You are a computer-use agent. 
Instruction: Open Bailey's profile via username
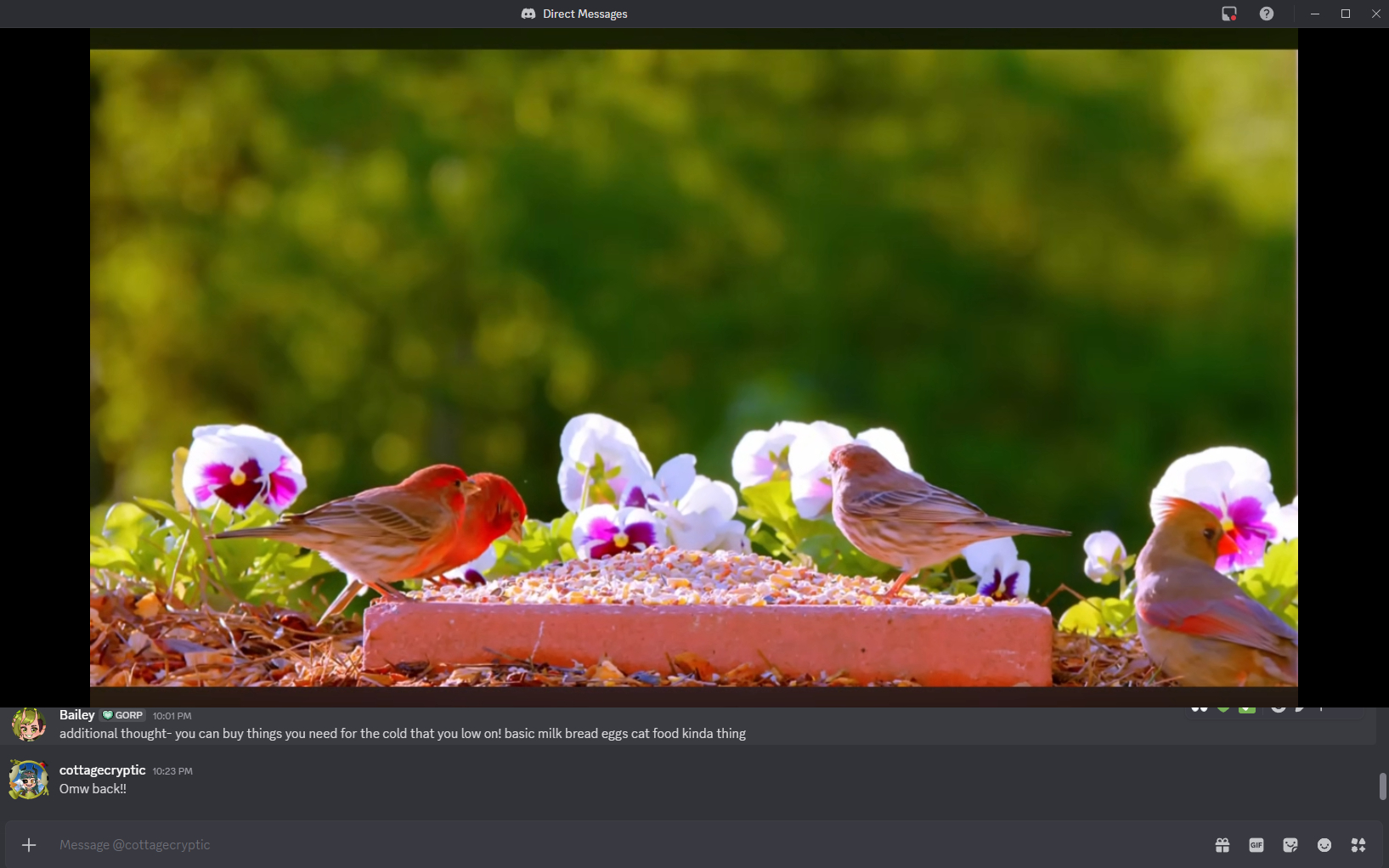76,715
